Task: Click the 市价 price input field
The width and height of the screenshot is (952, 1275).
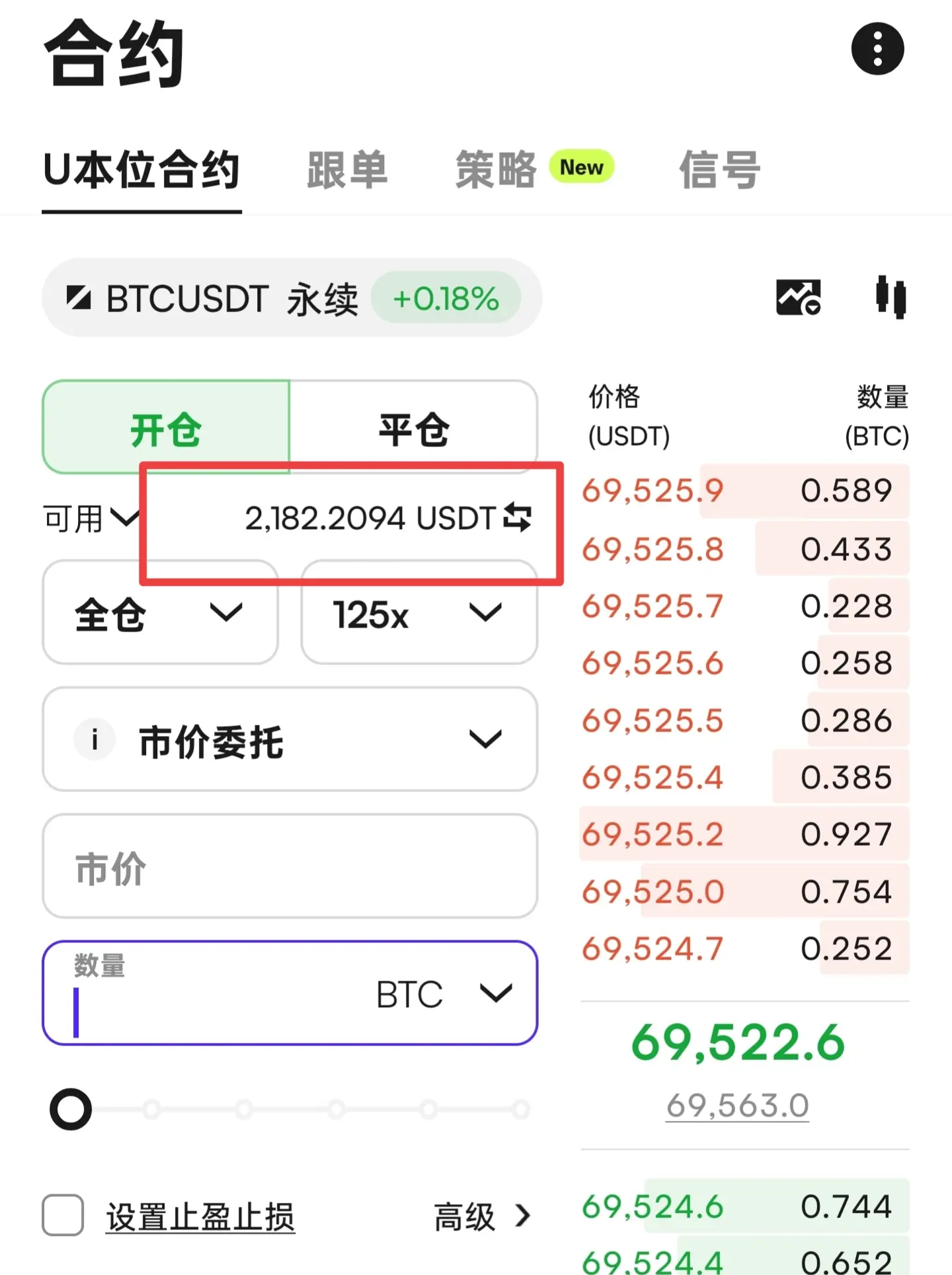Action: pos(290,866)
